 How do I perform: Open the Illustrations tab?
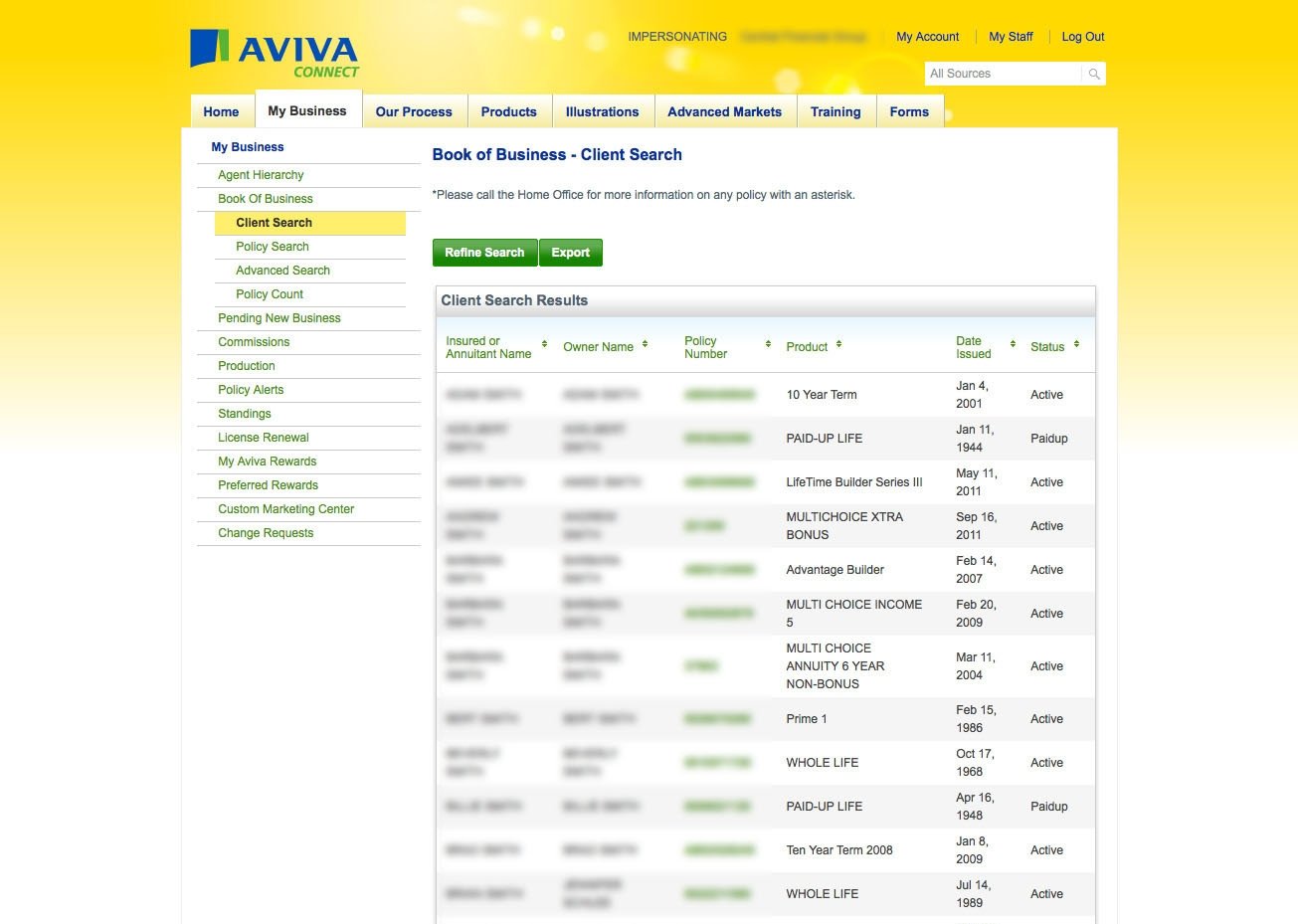602,111
